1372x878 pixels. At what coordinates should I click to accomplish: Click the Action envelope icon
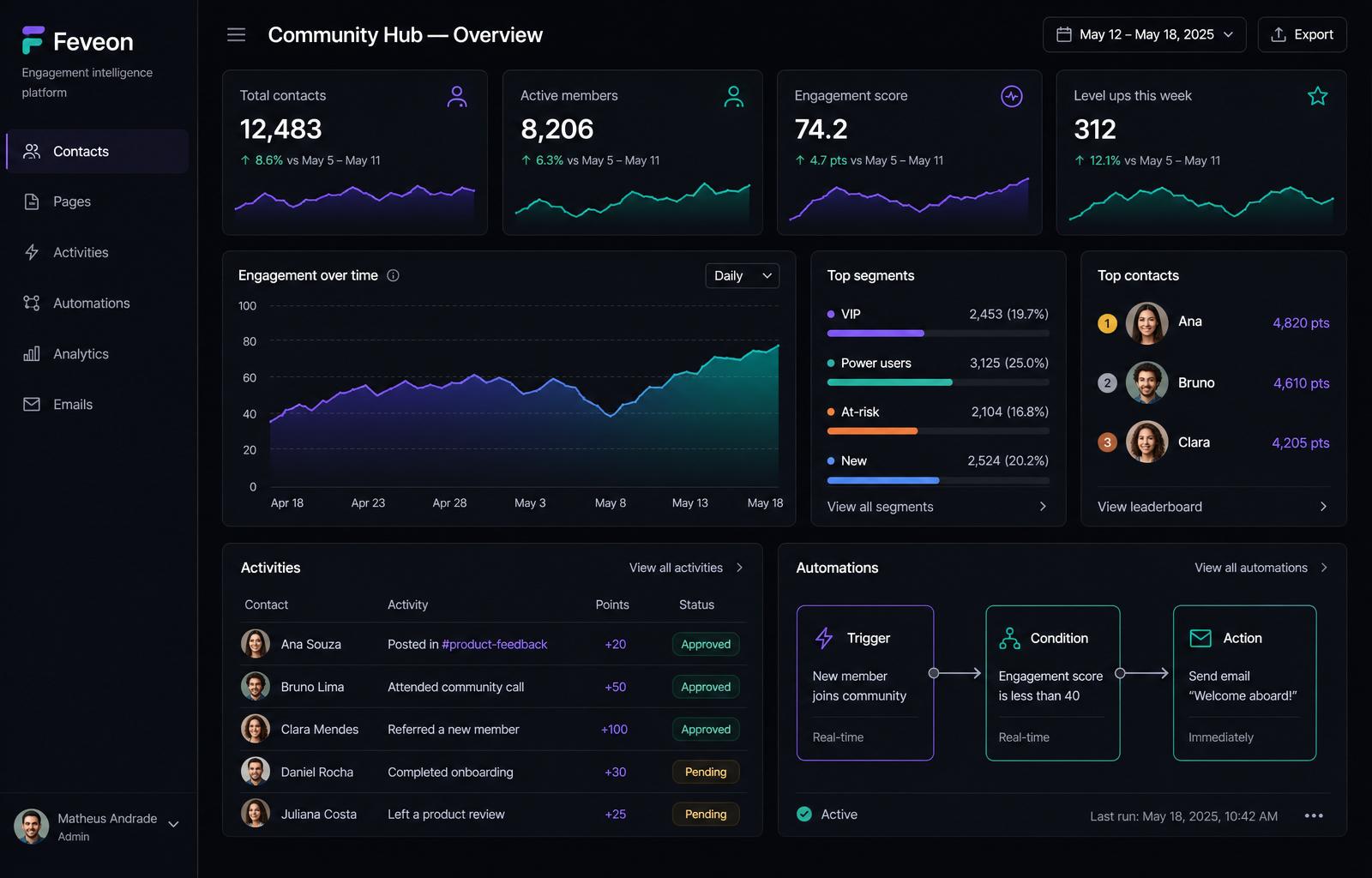(x=1200, y=638)
